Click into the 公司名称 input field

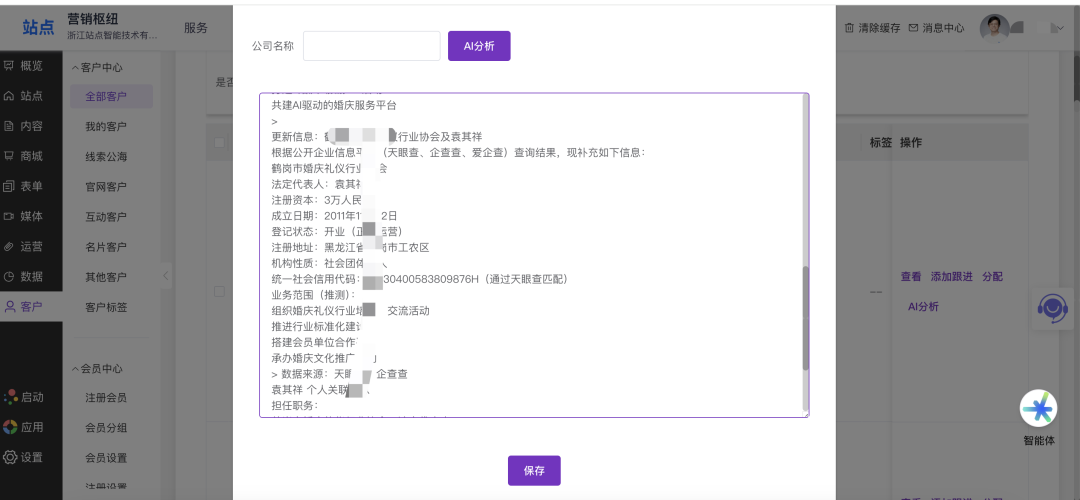[371, 46]
